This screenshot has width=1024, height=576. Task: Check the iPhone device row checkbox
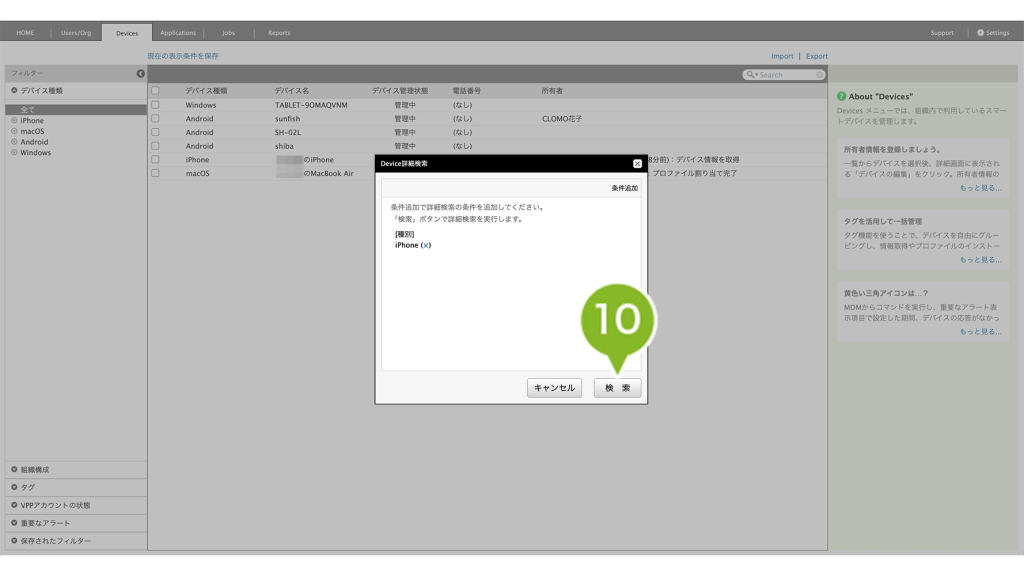(x=155, y=159)
